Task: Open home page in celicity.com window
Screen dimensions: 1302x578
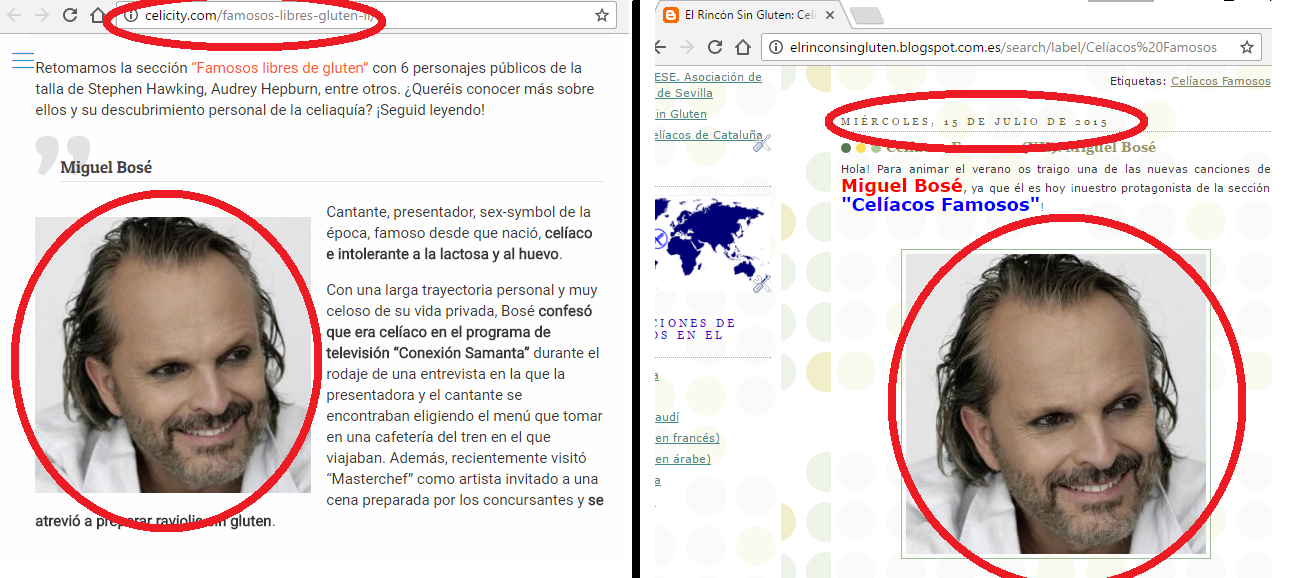Action: [97, 16]
